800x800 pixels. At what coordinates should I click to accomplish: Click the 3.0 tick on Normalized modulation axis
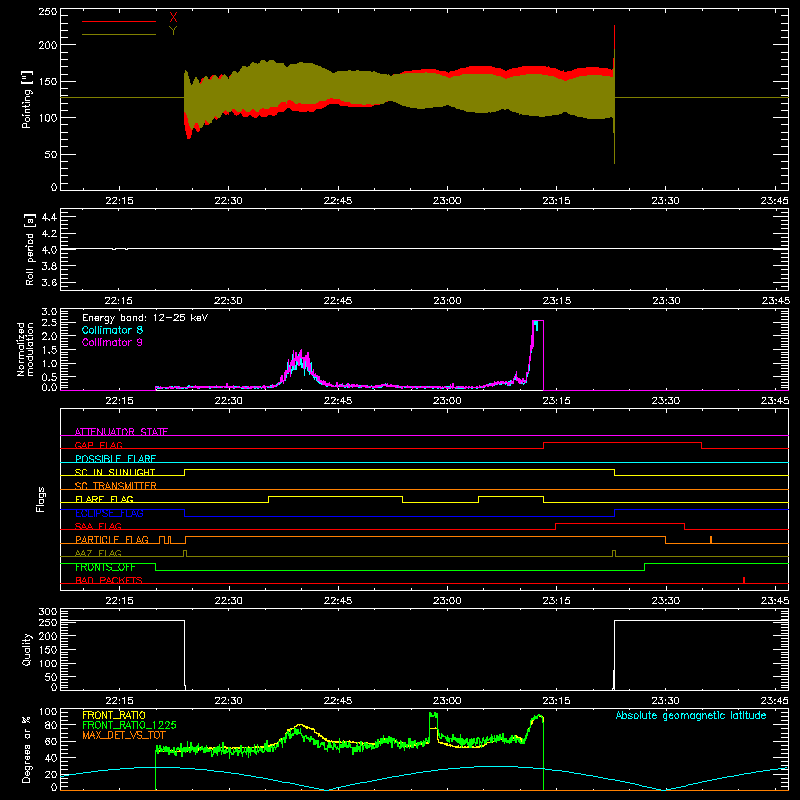(49, 311)
